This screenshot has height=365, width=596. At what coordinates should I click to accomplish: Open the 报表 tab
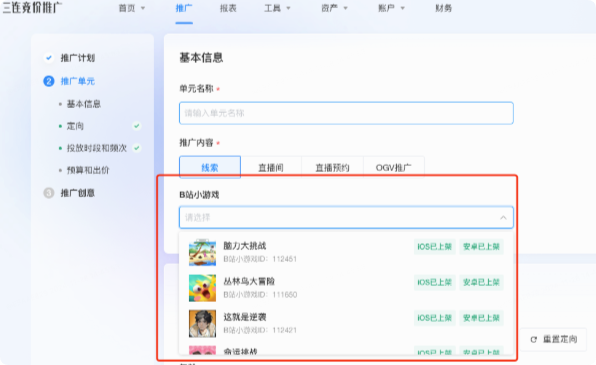tap(228, 8)
